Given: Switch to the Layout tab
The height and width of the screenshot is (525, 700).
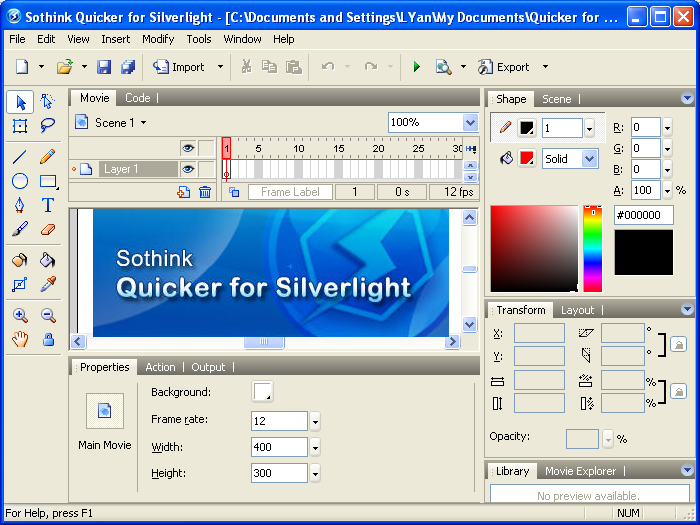Looking at the screenshot, I should pos(577,310).
